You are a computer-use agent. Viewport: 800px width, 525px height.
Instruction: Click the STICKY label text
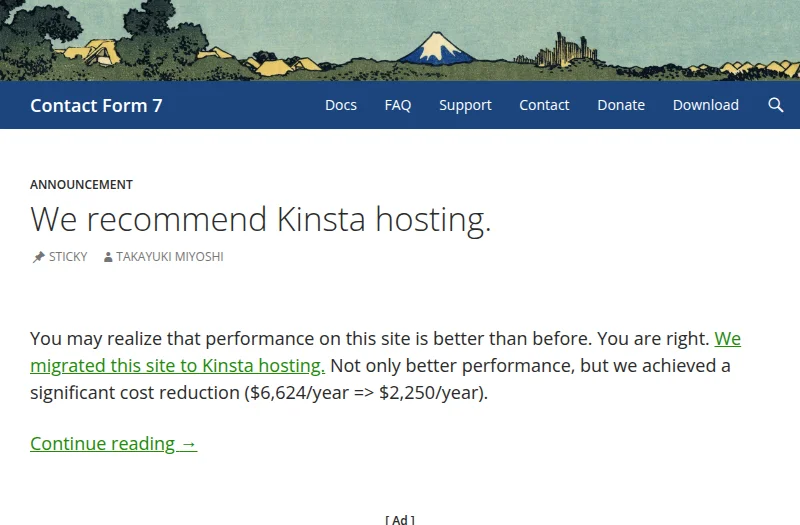[68, 257]
